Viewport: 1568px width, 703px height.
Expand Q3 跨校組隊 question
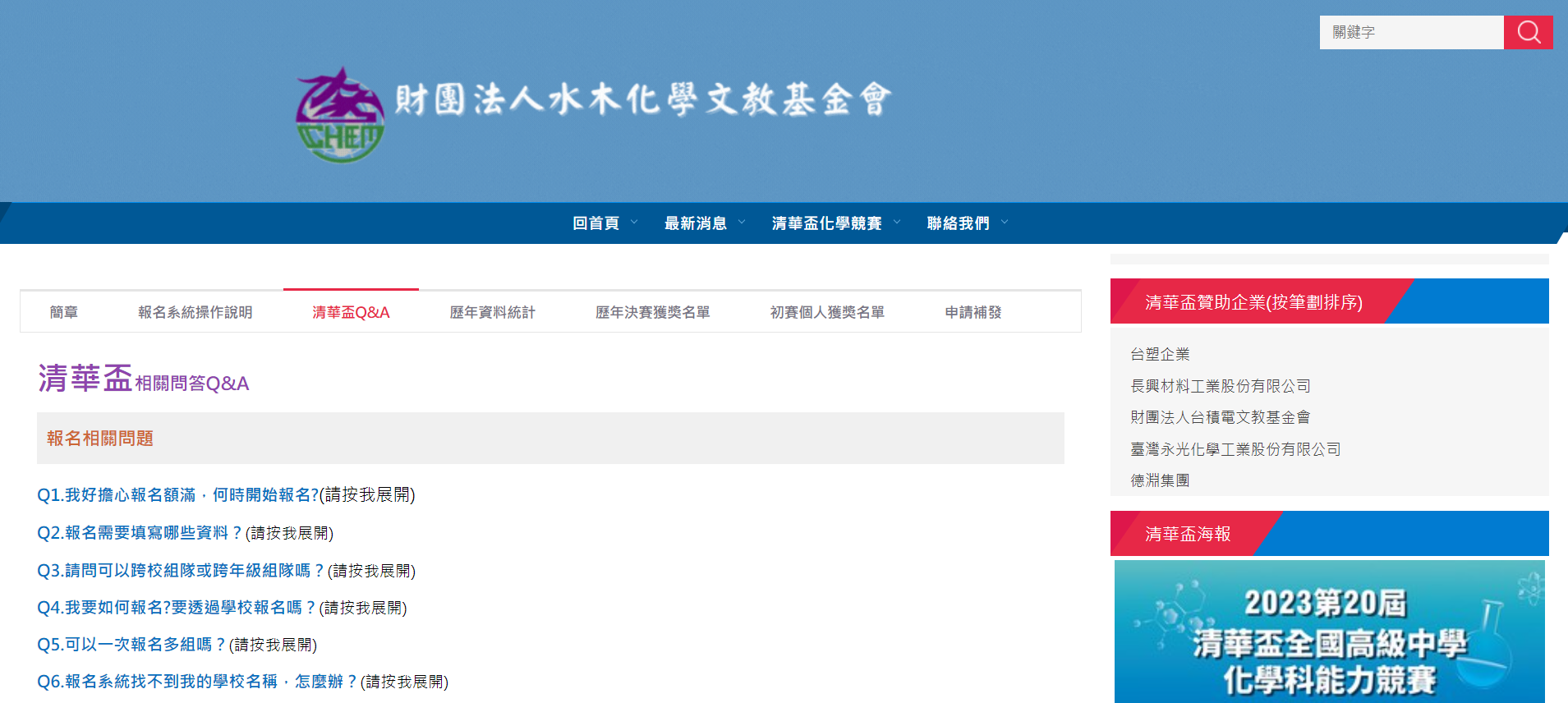point(226,570)
